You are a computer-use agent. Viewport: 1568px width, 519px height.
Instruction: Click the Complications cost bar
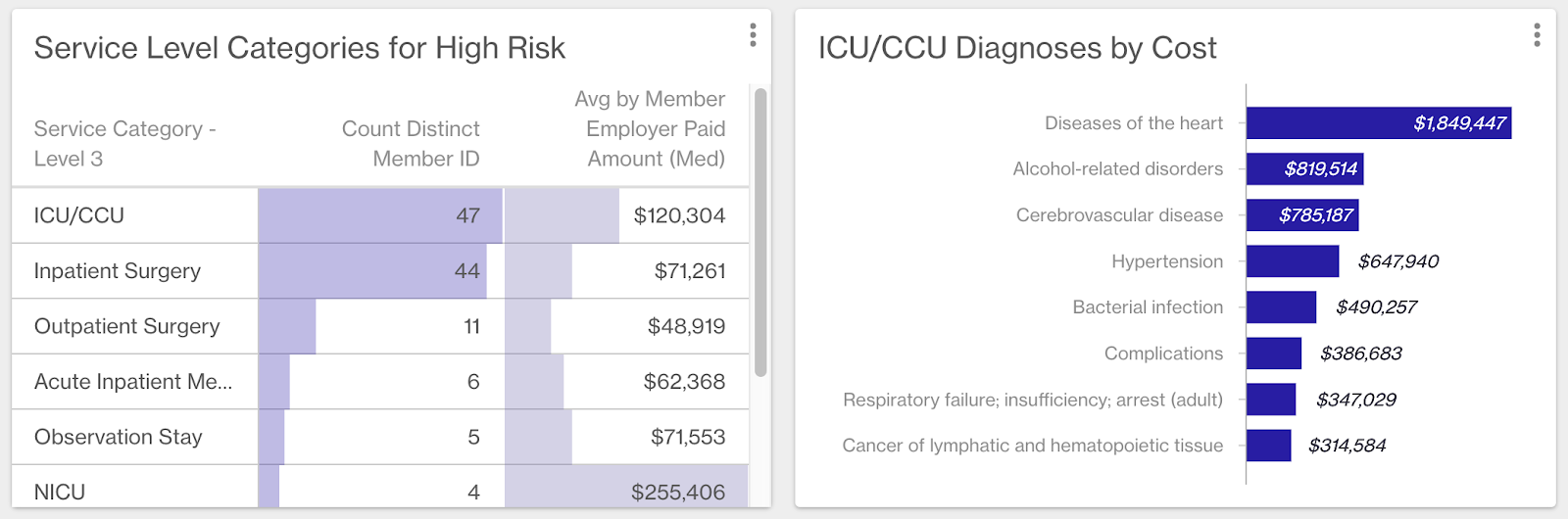coord(1273,354)
